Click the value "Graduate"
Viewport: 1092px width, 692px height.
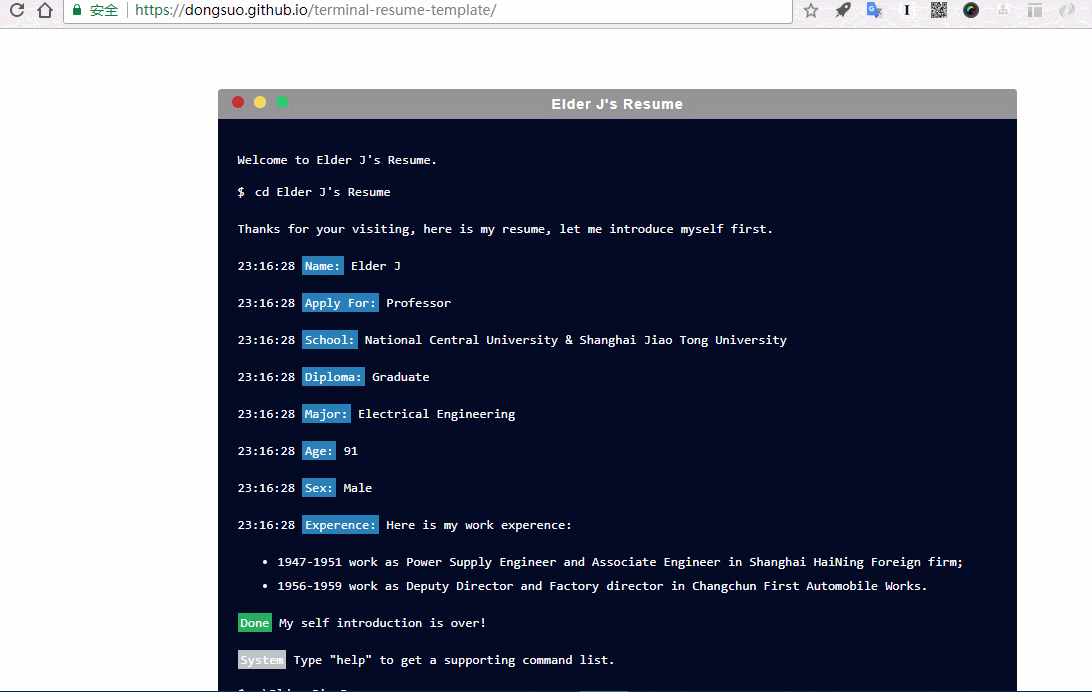click(x=400, y=377)
